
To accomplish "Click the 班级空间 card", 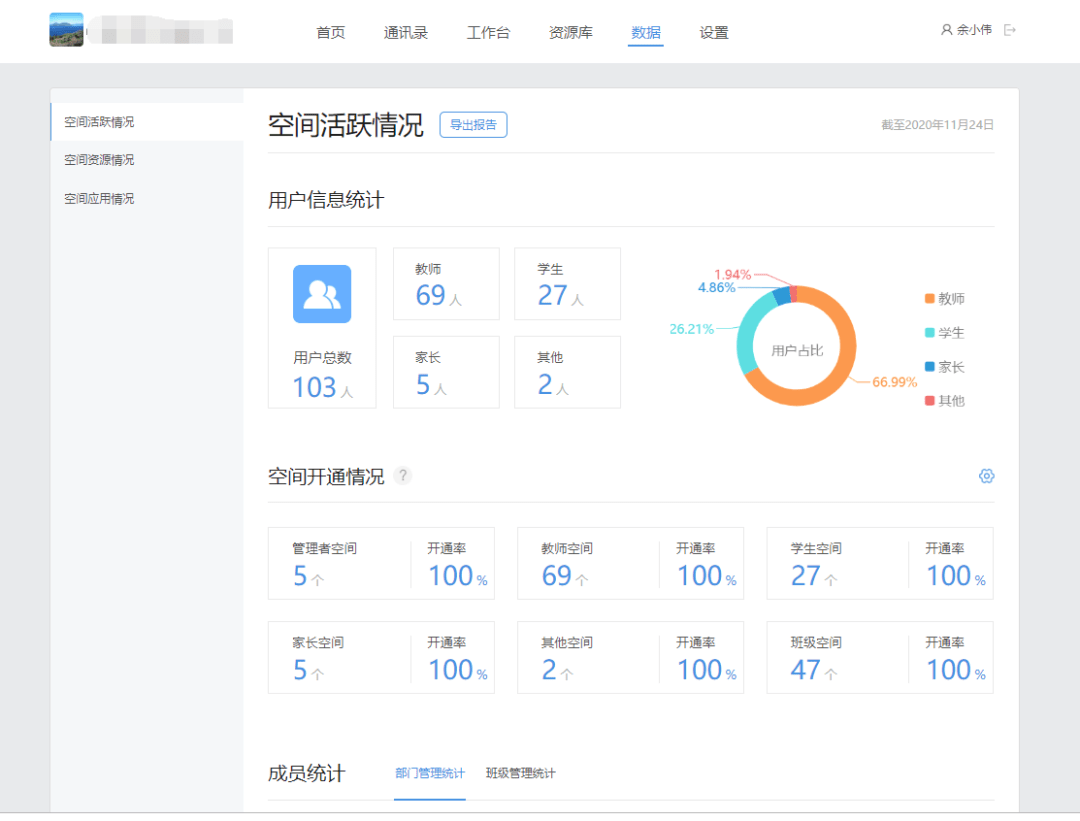I will pos(880,657).
